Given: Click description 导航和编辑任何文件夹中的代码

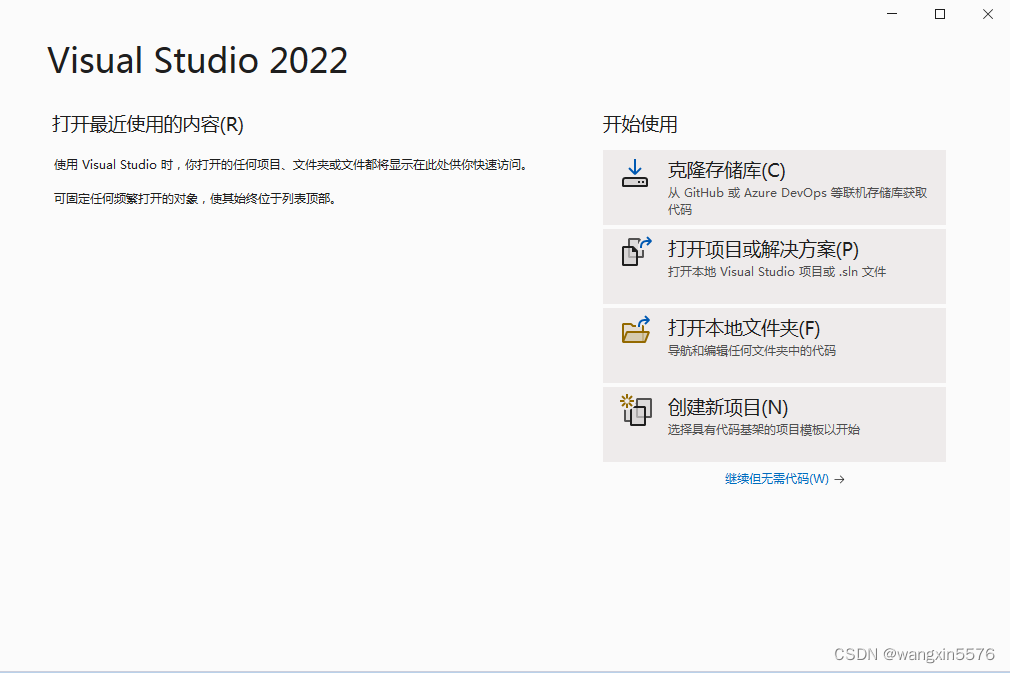Looking at the screenshot, I should [x=752, y=351].
